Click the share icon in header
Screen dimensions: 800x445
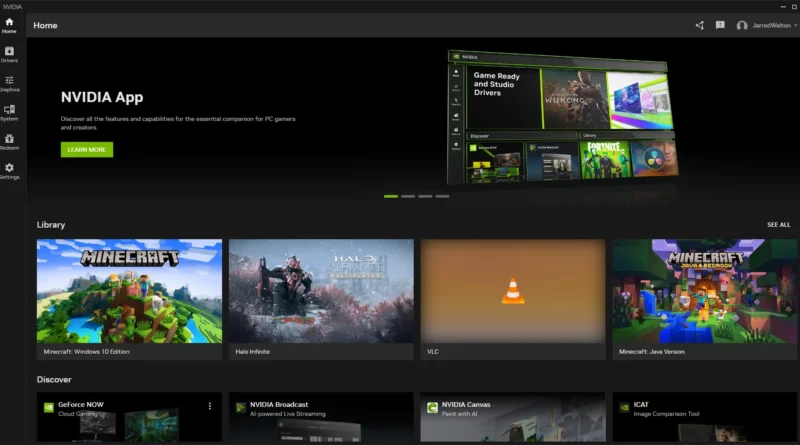(x=699, y=25)
